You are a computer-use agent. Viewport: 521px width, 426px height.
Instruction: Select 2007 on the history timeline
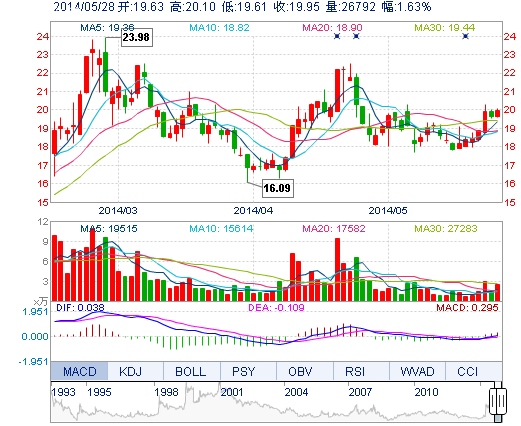tap(360, 392)
